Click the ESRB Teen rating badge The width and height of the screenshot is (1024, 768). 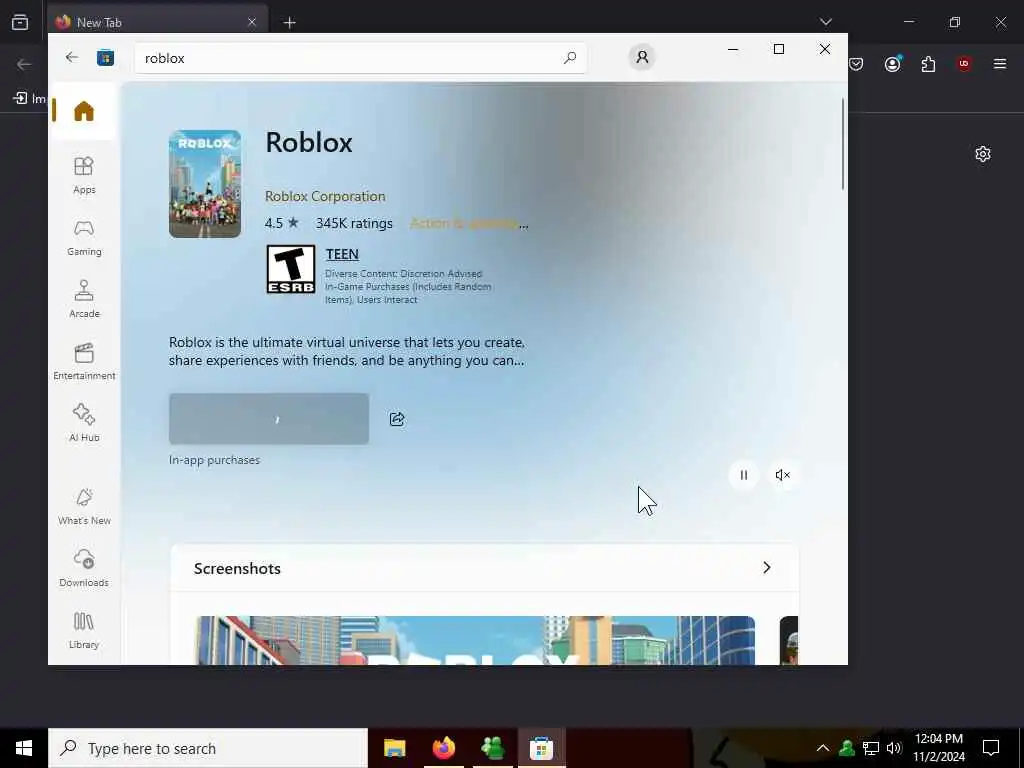tap(291, 270)
